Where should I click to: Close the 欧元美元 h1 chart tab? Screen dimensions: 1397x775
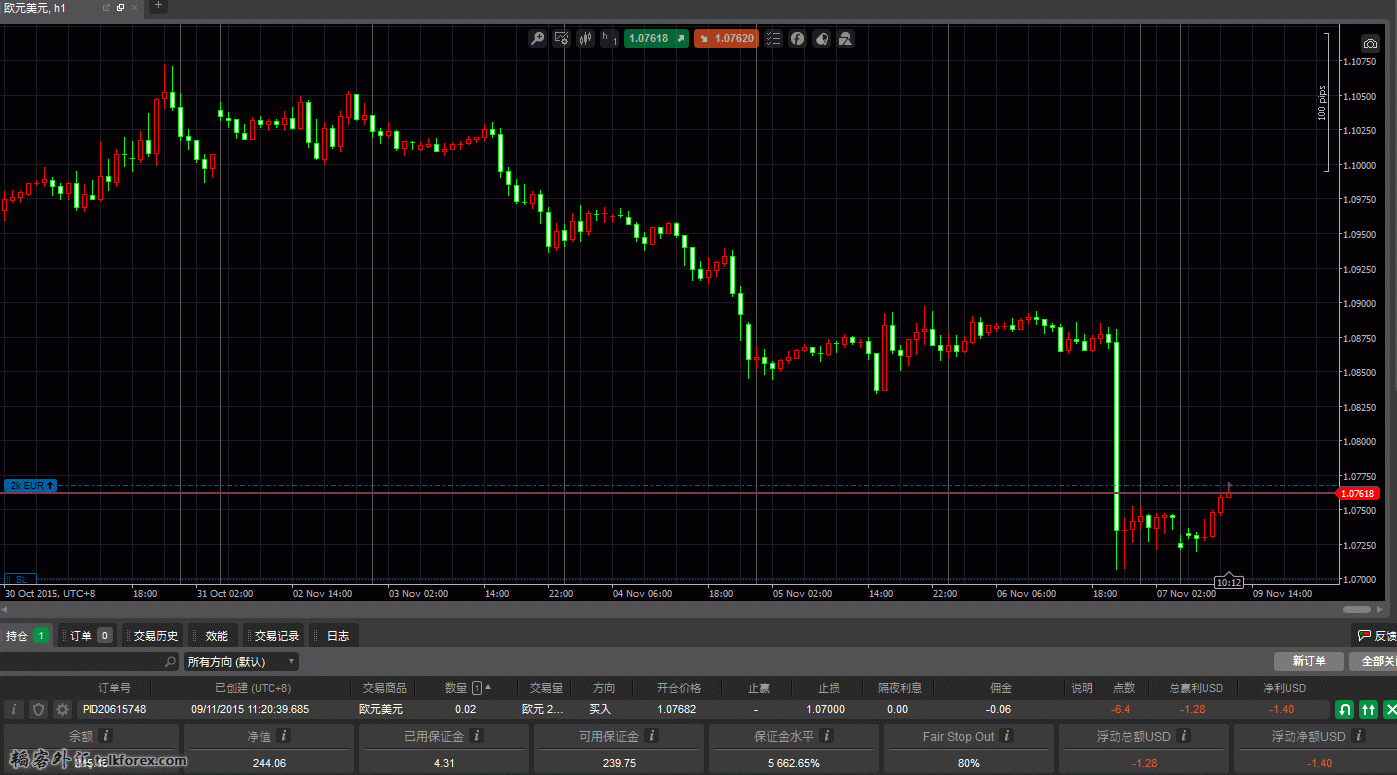[134, 8]
